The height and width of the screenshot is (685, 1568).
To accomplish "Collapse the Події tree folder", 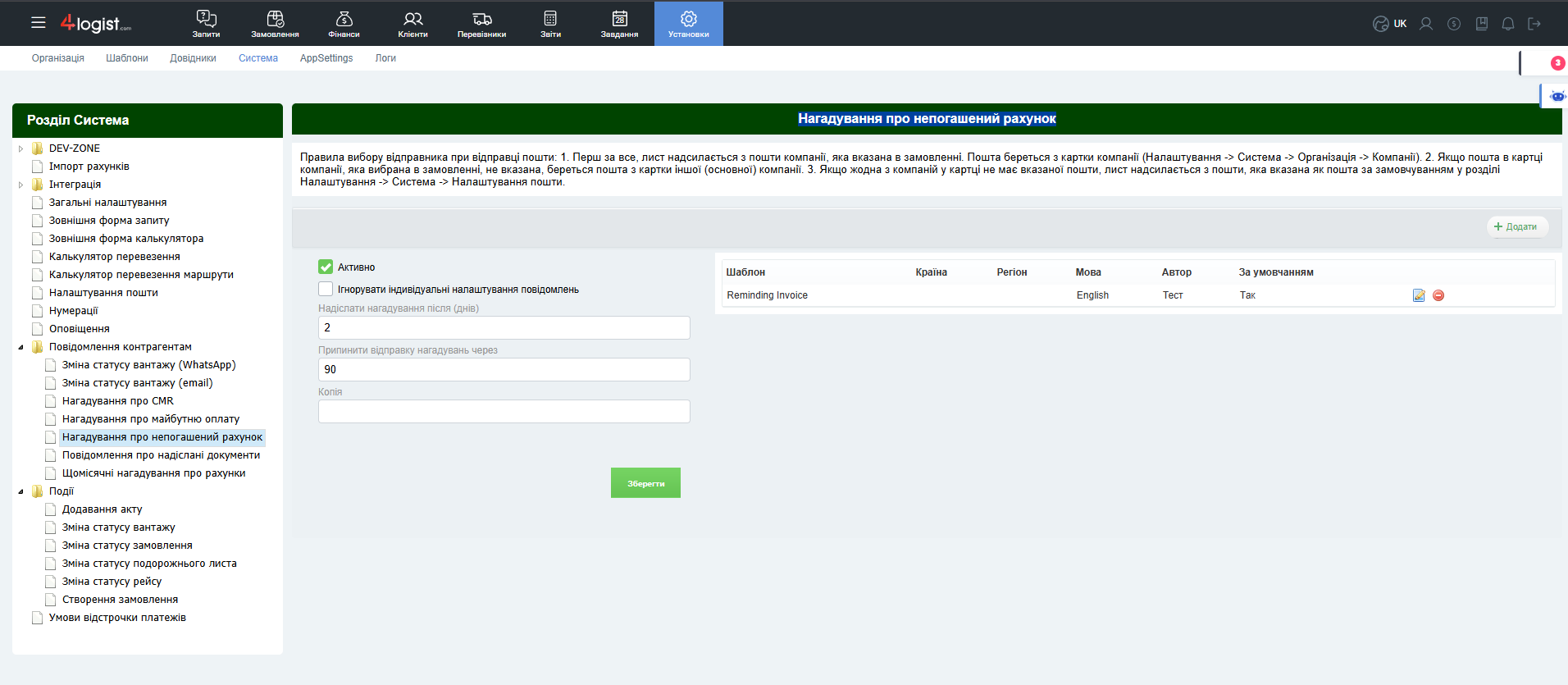I will click(21, 491).
